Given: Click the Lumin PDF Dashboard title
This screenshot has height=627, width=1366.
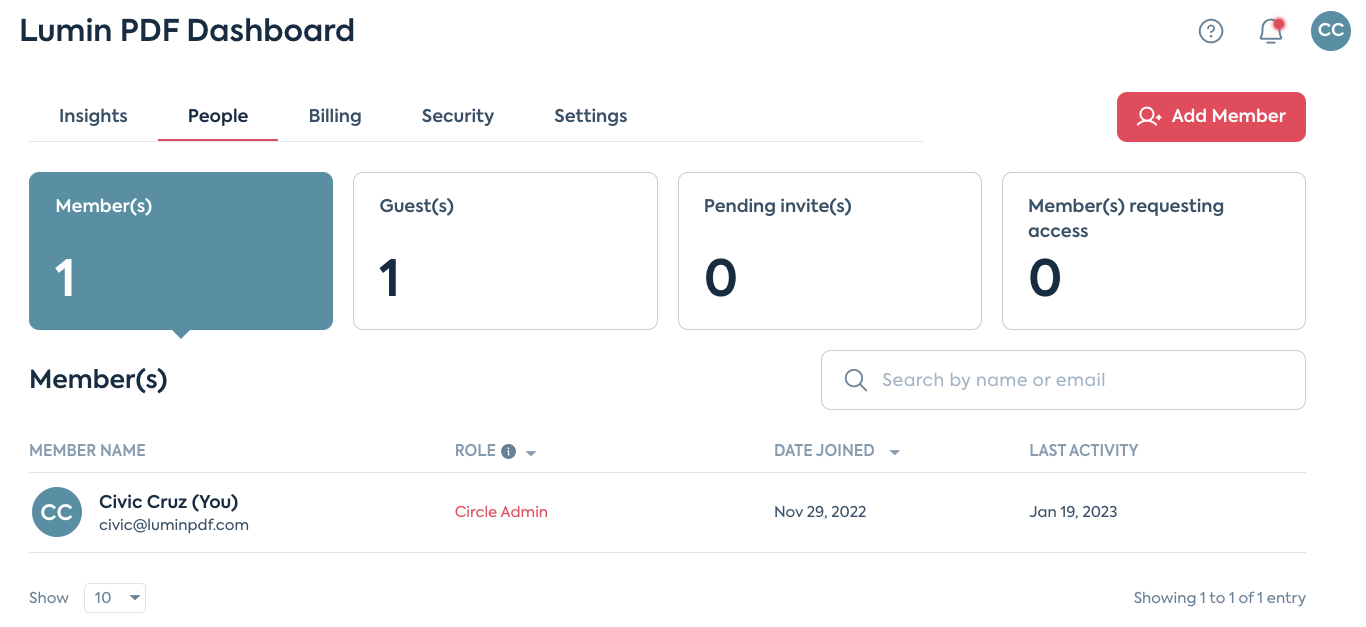Looking at the screenshot, I should [187, 31].
